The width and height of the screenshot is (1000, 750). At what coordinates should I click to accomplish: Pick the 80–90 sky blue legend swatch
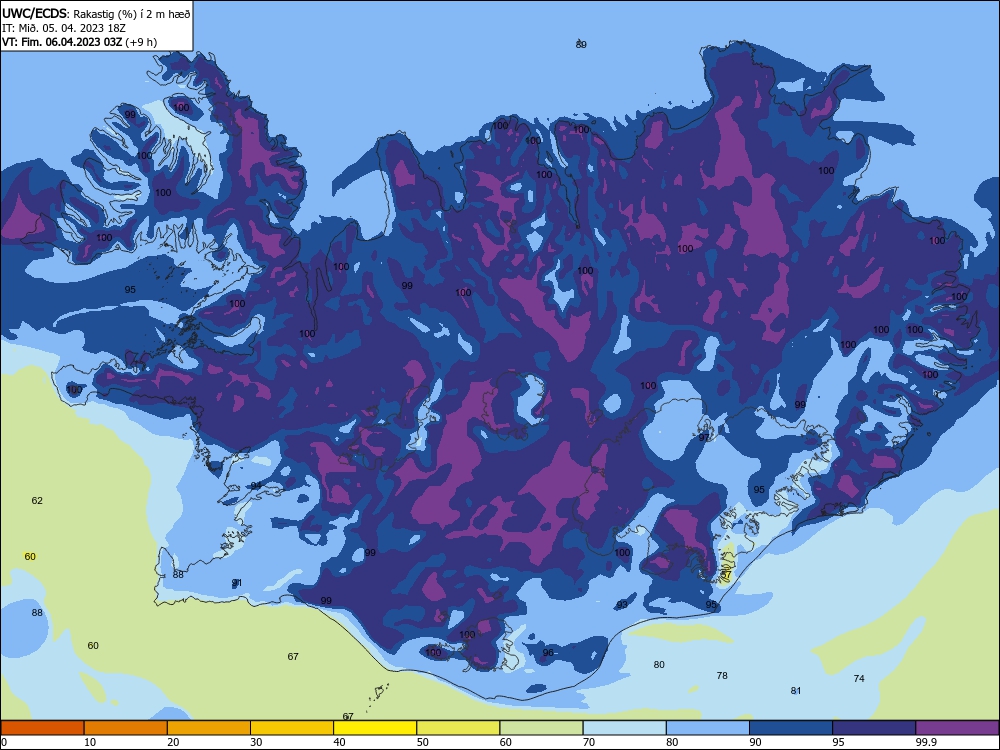point(708,728)
